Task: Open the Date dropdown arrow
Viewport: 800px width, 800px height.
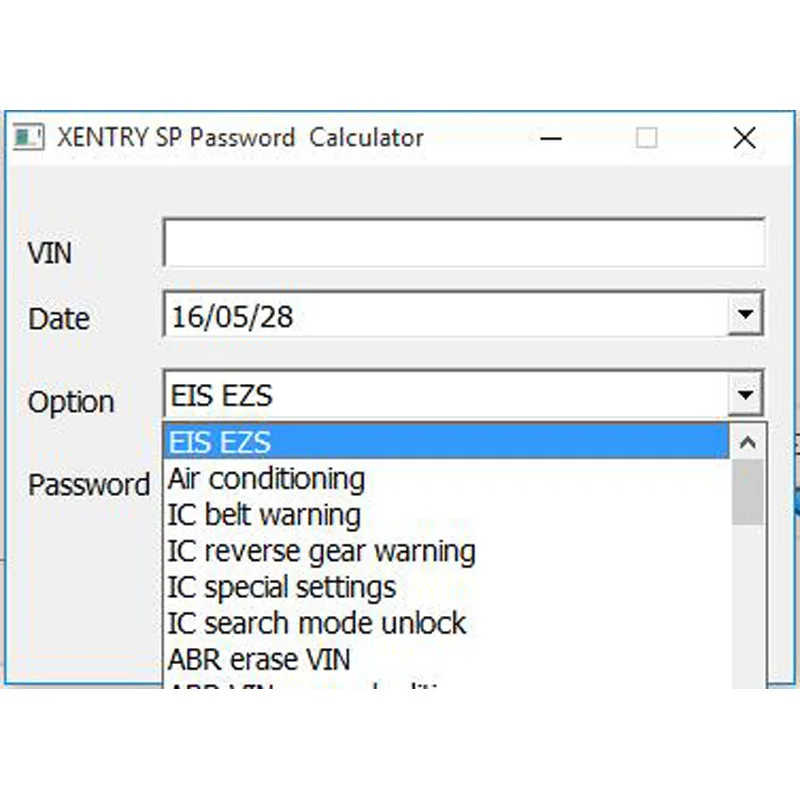Action: pyautogui.click(x=745, y=314)
